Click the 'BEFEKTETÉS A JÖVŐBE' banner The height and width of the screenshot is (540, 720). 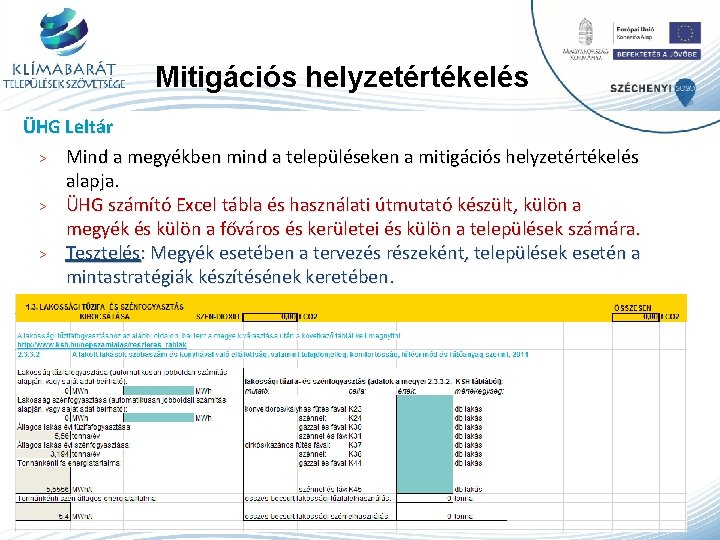pyautogui.click(x=657, y=54)
